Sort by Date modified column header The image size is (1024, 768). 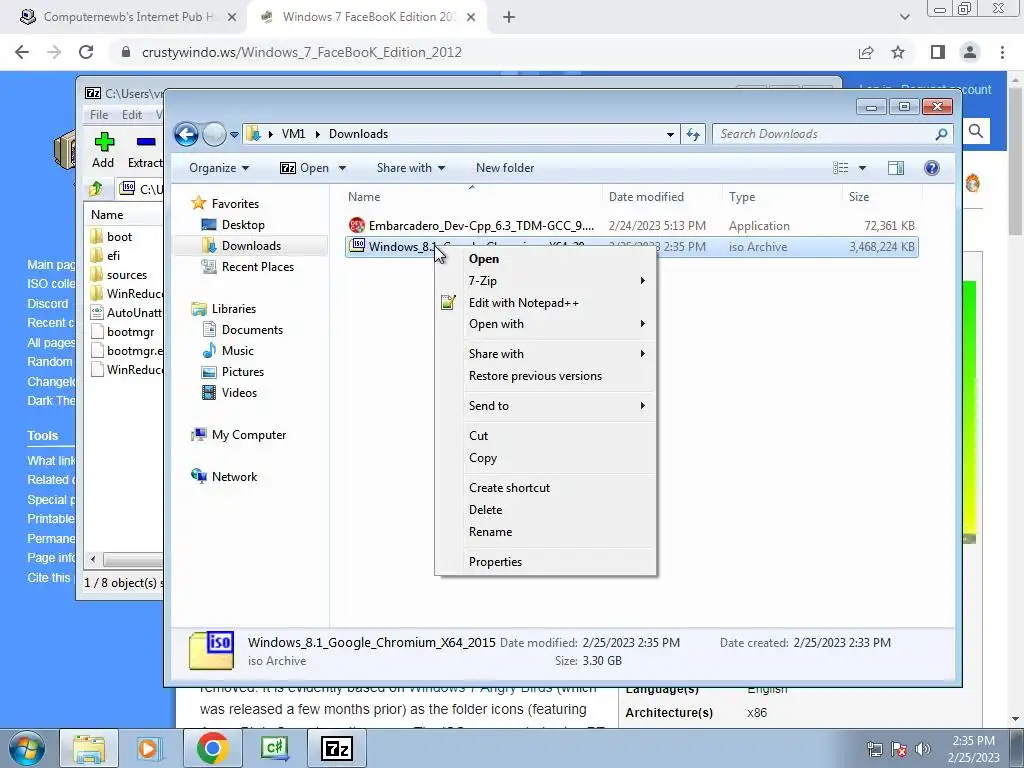[x=662, y=197]
